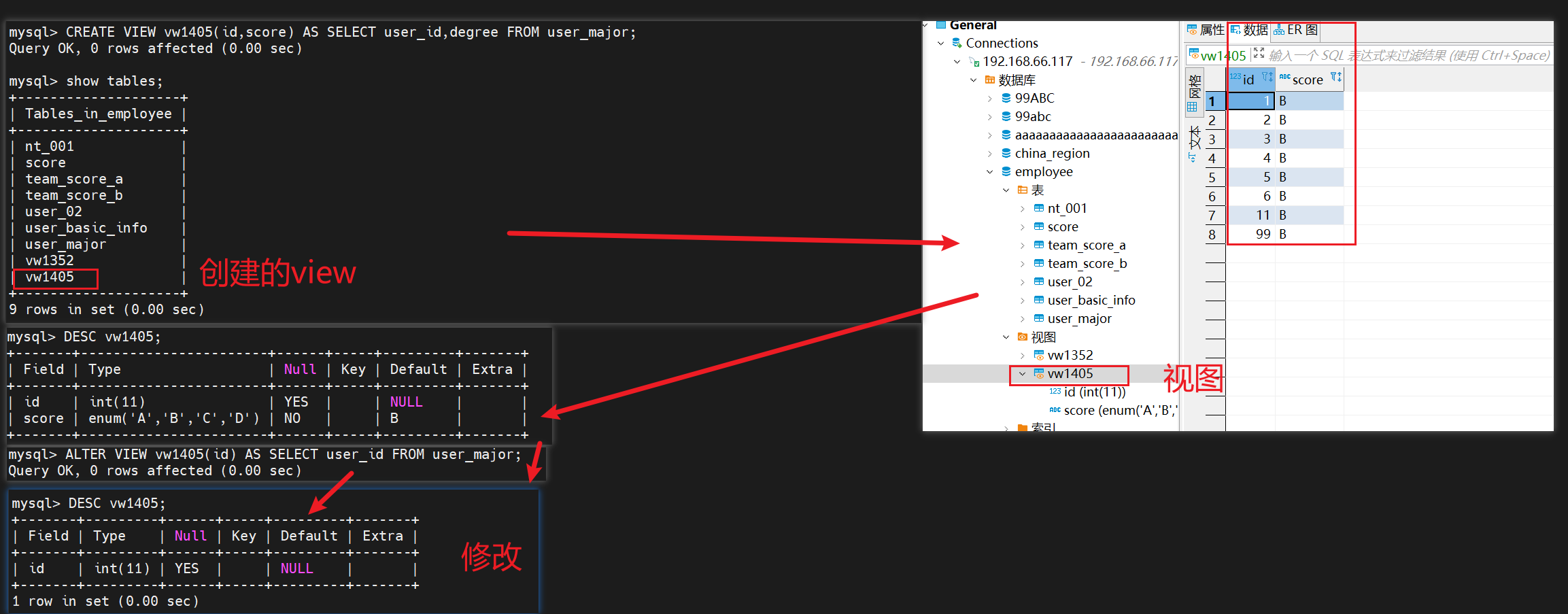The height and width of the screenshot is (614, 1568).
Task: Switch to the 数据 tab
Action: pyautogui.click(x=1249, y=30)
